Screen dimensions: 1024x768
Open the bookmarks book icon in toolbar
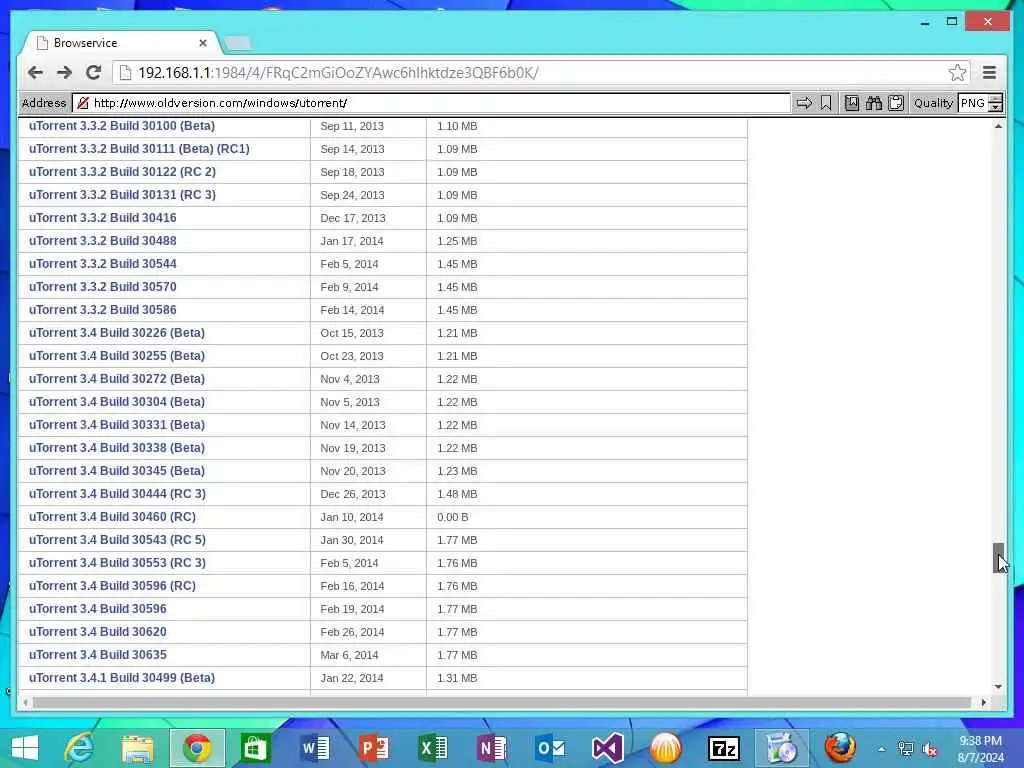coord(852,103)
